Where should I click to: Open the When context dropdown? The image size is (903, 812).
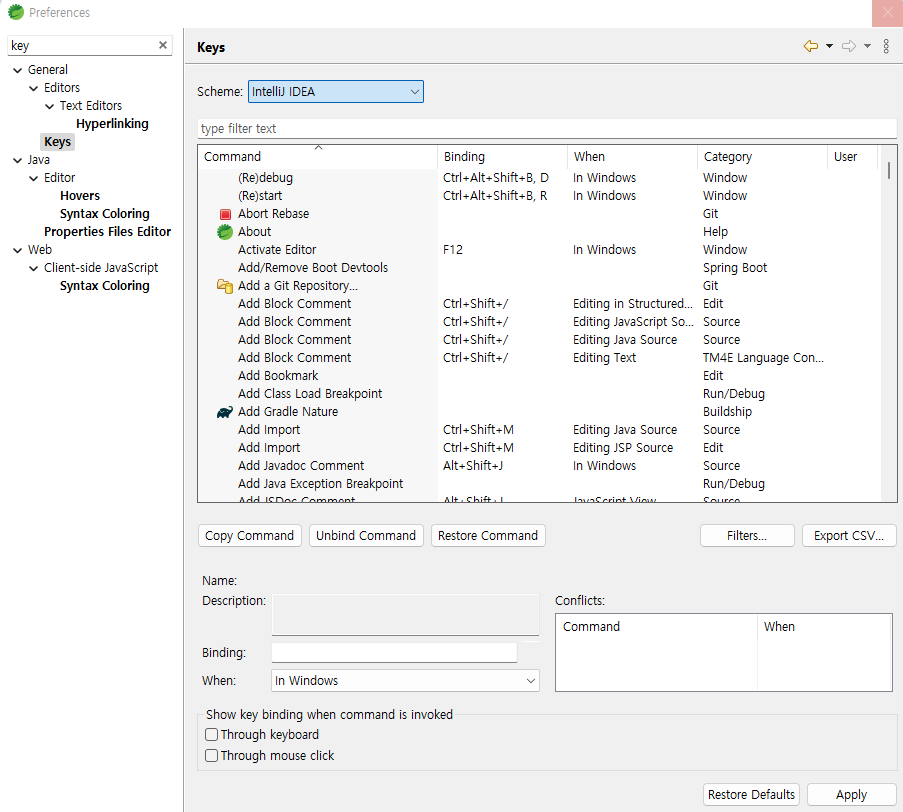(405, 681)
